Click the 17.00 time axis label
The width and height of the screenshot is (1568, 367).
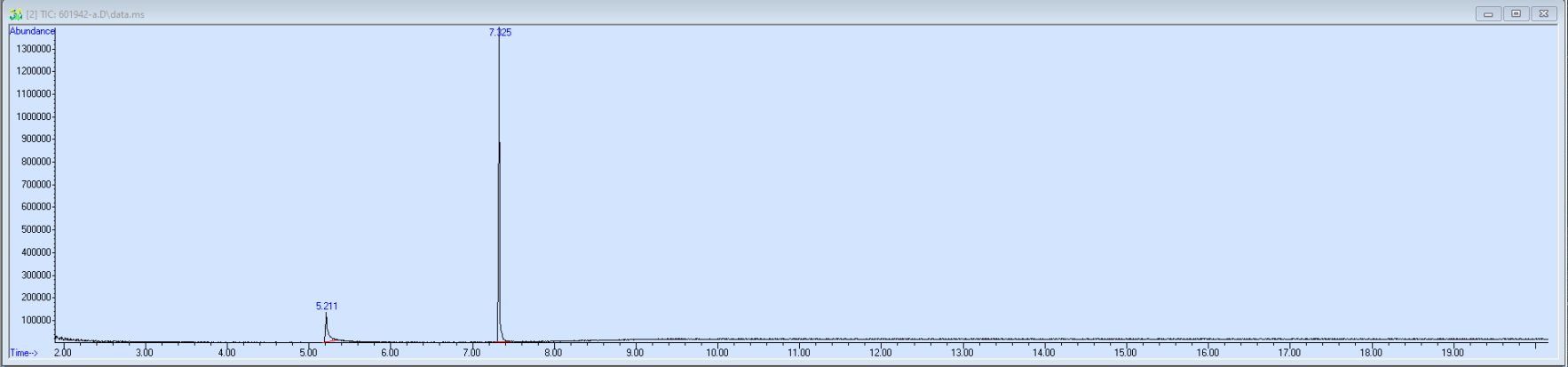[1289, 353]
